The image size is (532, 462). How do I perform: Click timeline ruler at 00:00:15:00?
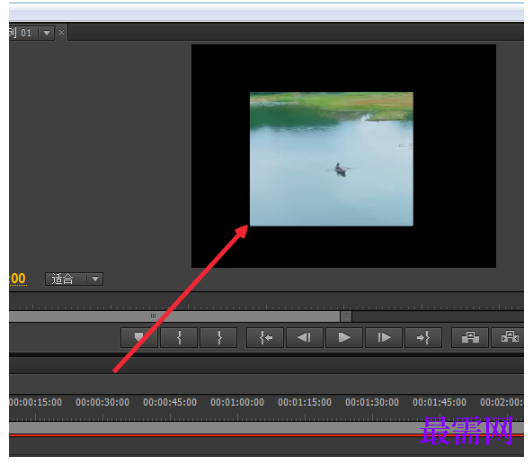click(x=36, y=402)
